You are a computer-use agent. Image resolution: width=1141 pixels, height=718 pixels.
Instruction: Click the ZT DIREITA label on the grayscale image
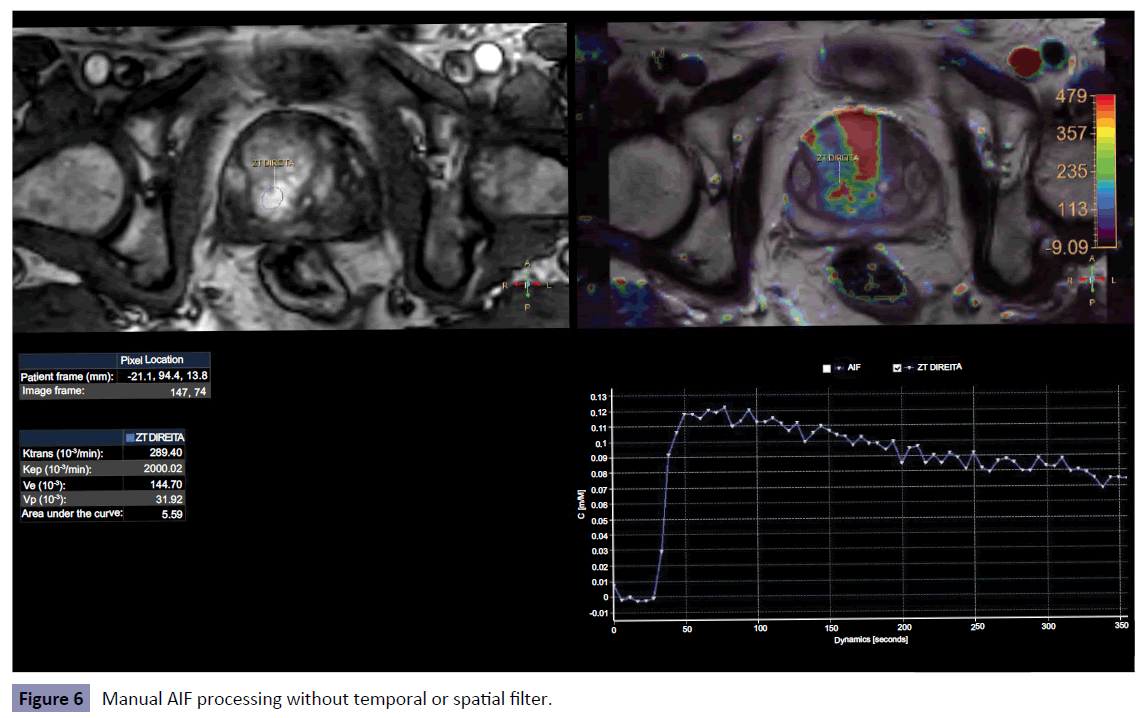point(274,161)
